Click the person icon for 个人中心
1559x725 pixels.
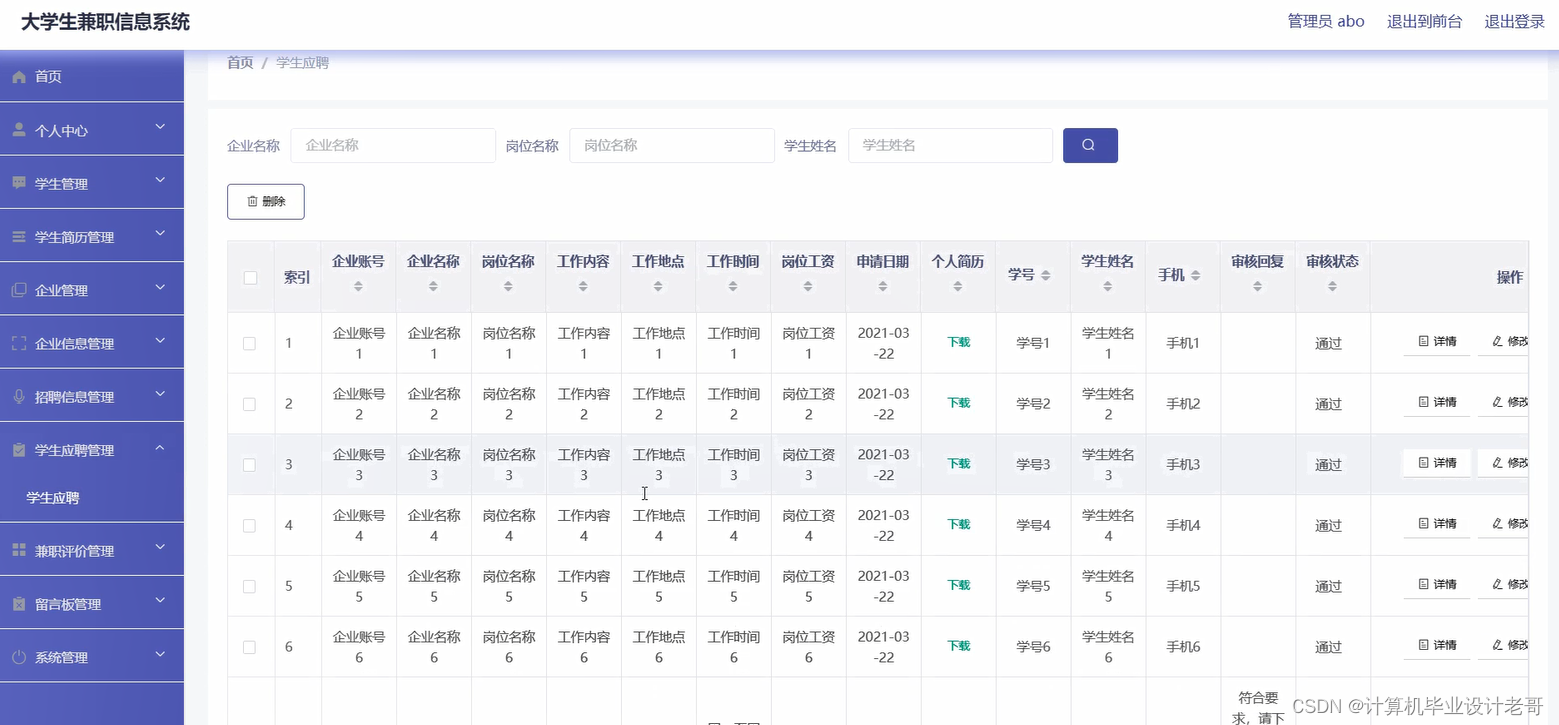[19, 130]
